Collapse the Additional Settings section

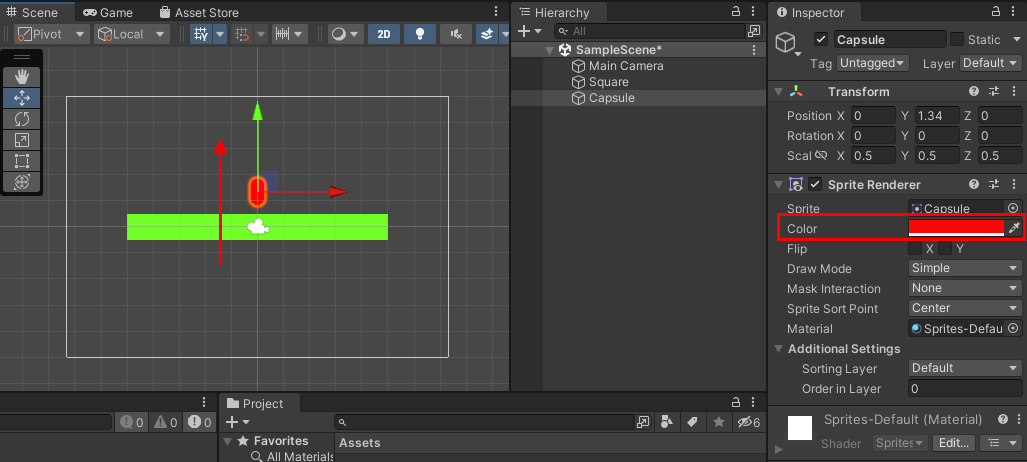(780, 349)
